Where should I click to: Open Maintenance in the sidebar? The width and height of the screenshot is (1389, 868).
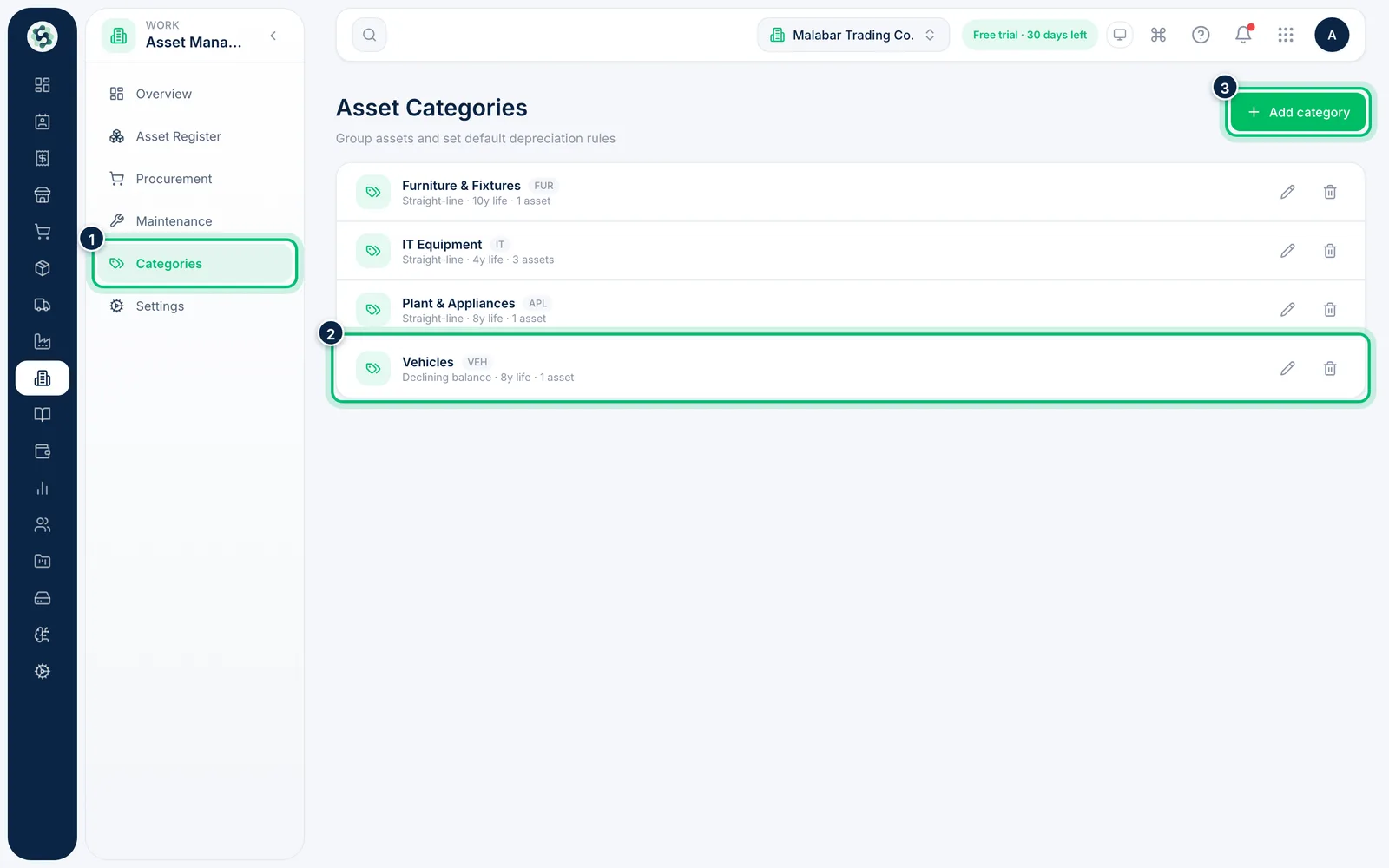coord(194,221)
